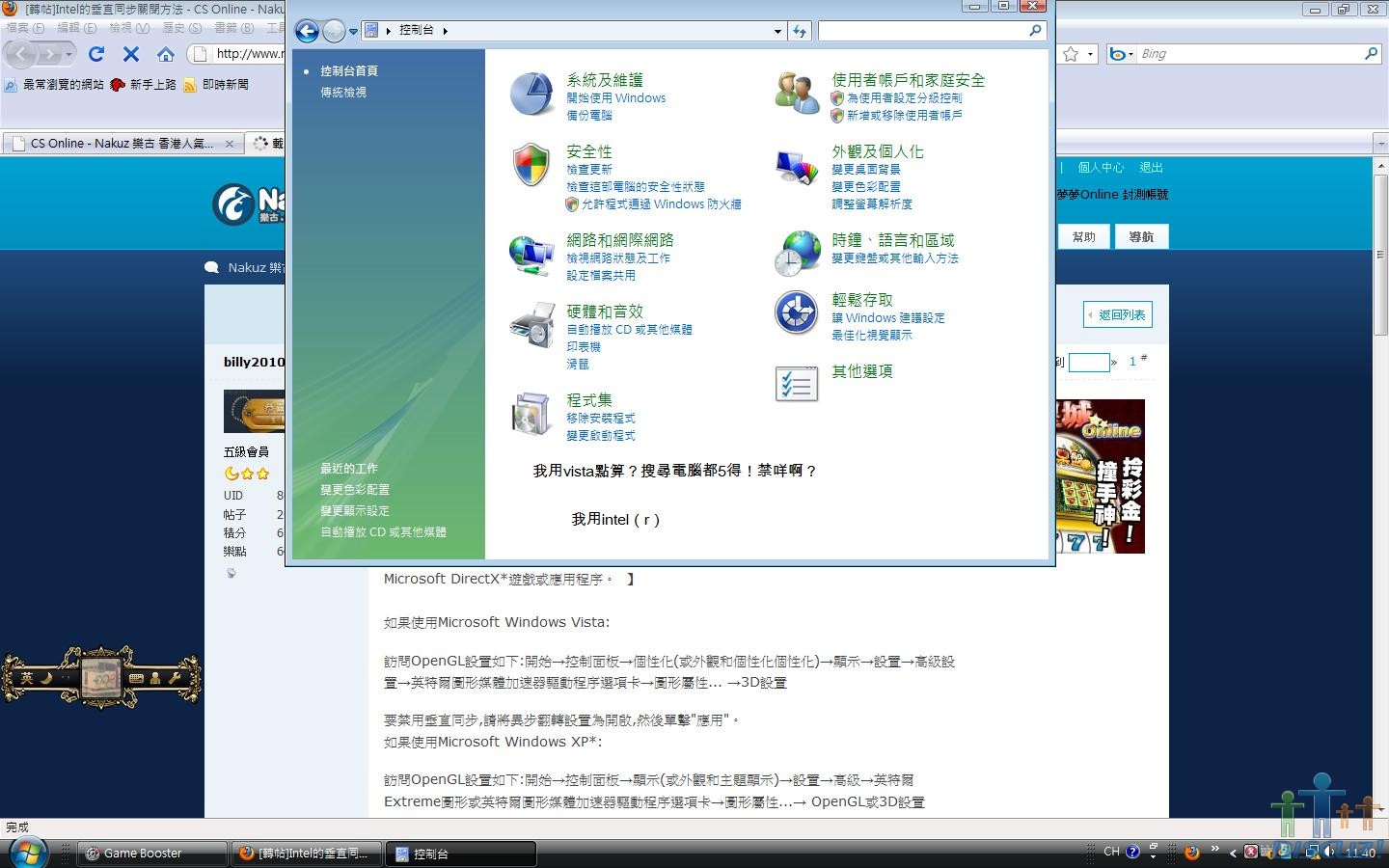Open the 程式集 programs icon
This screenshot has width=1389, height=868.
(531, 415)
